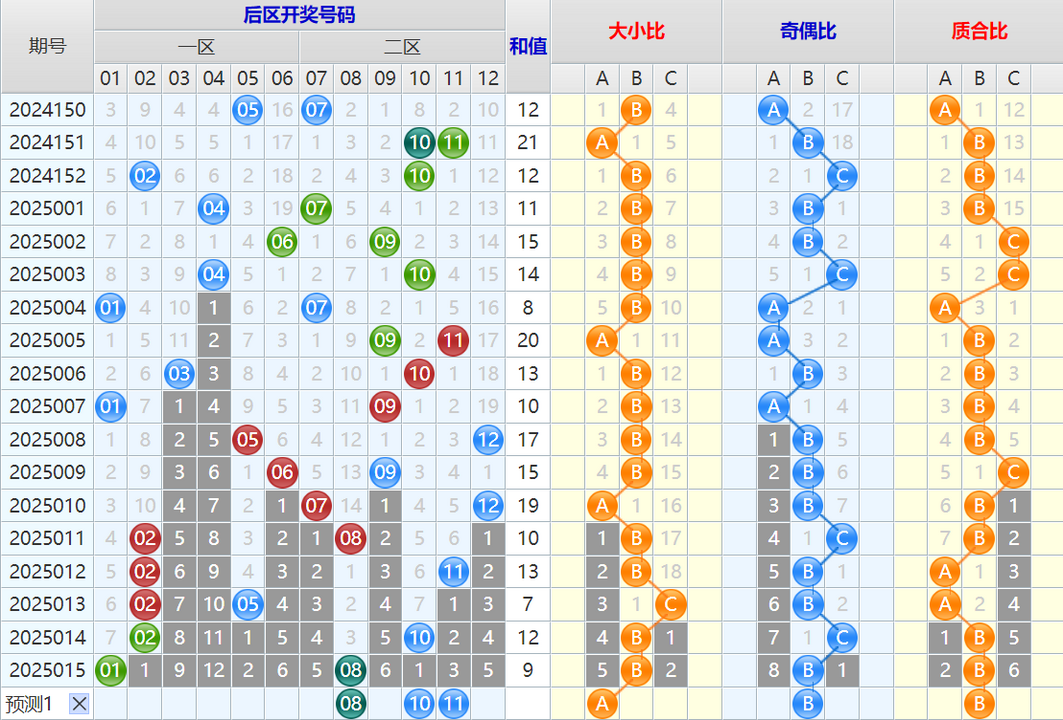Select column header 12
This screenshot has height=720, width=1063.
(x=488, y=79)
